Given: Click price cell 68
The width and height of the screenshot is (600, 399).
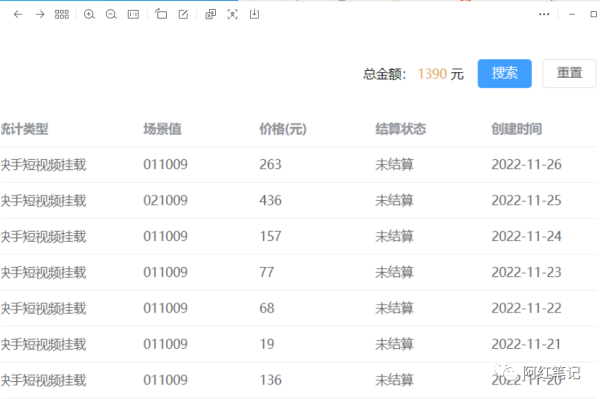Looking at the screenshot, I should point(267,308).
